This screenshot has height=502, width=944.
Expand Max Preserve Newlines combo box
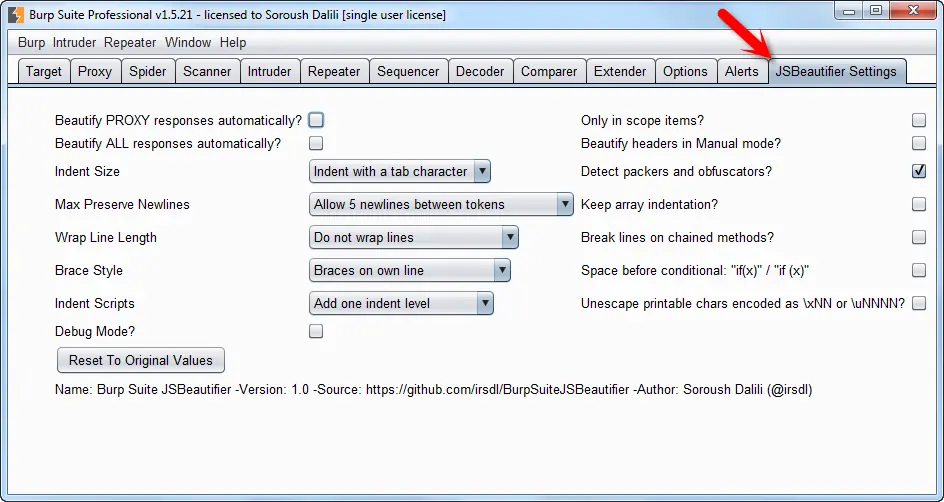[441, 204]
